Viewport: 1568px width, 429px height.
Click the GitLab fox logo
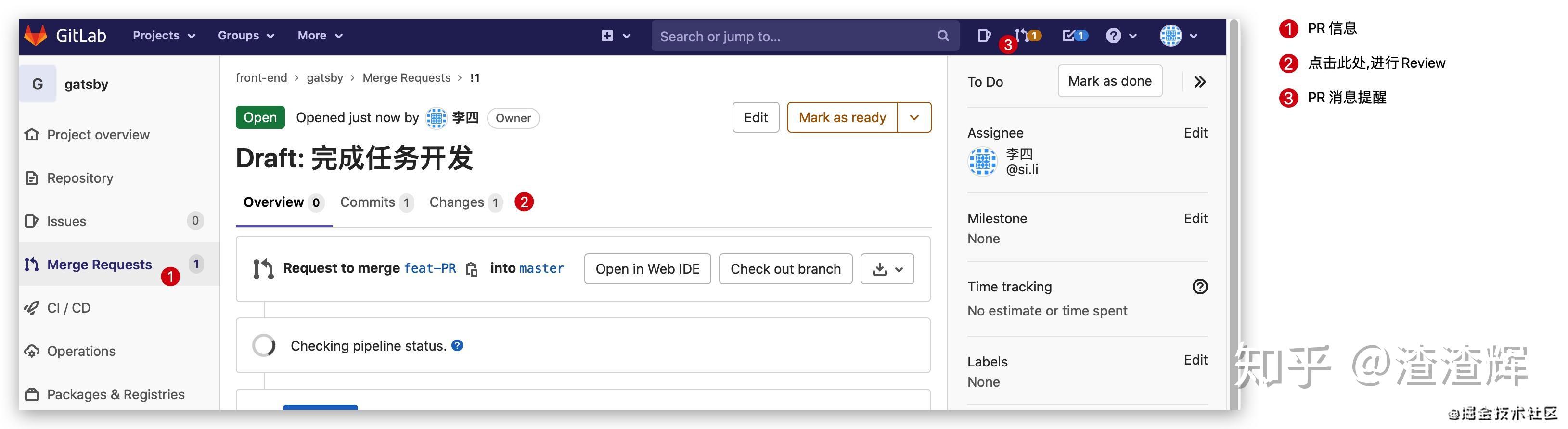pos(35,35)
